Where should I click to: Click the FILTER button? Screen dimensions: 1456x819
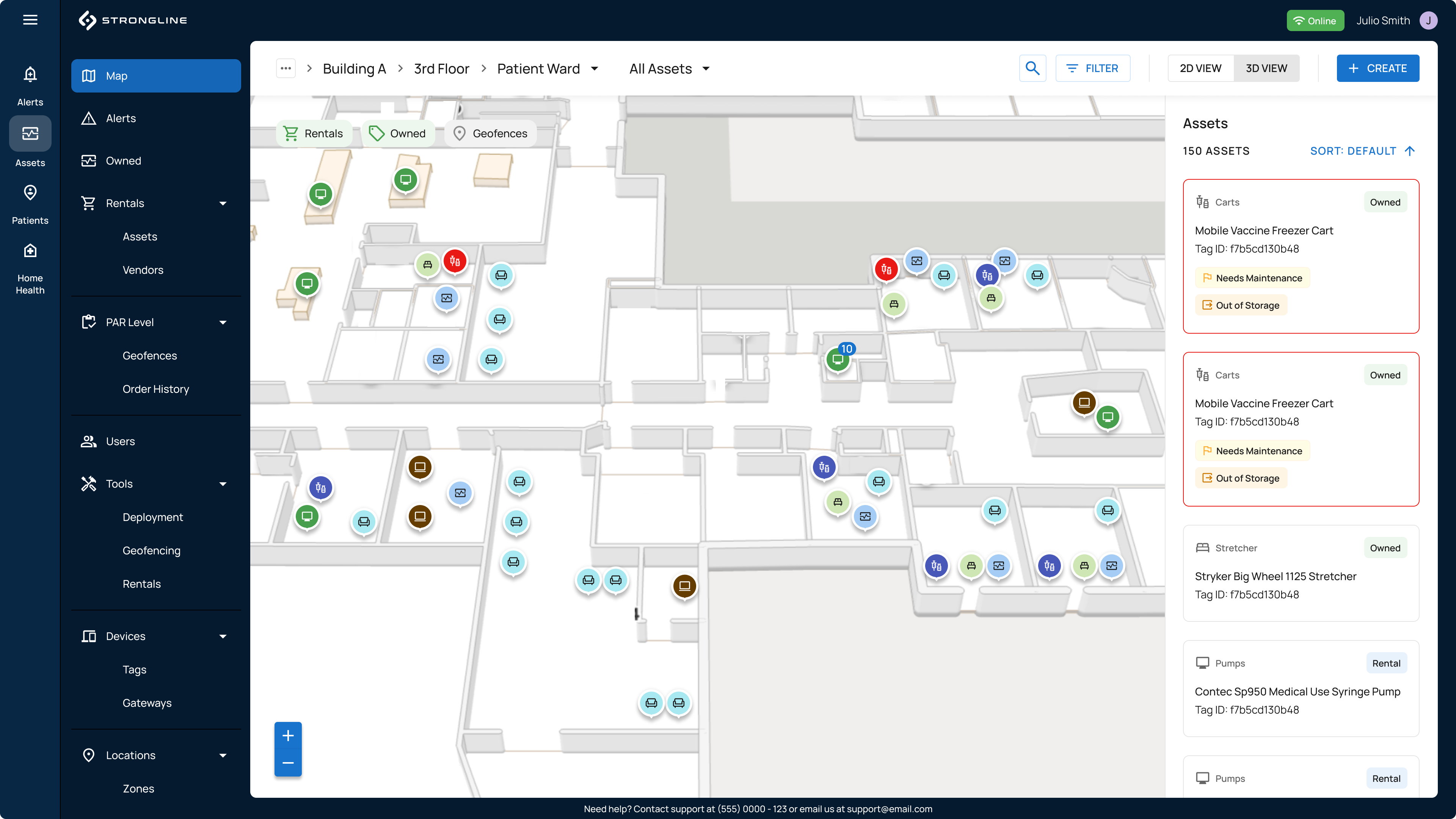1092,68
